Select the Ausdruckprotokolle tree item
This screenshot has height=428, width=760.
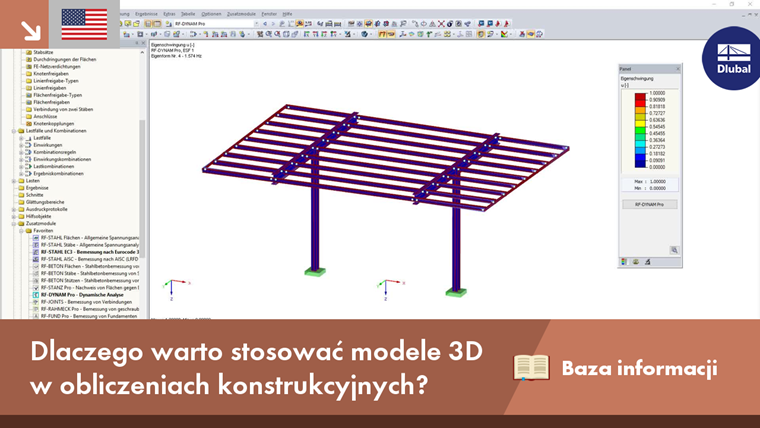47,209
